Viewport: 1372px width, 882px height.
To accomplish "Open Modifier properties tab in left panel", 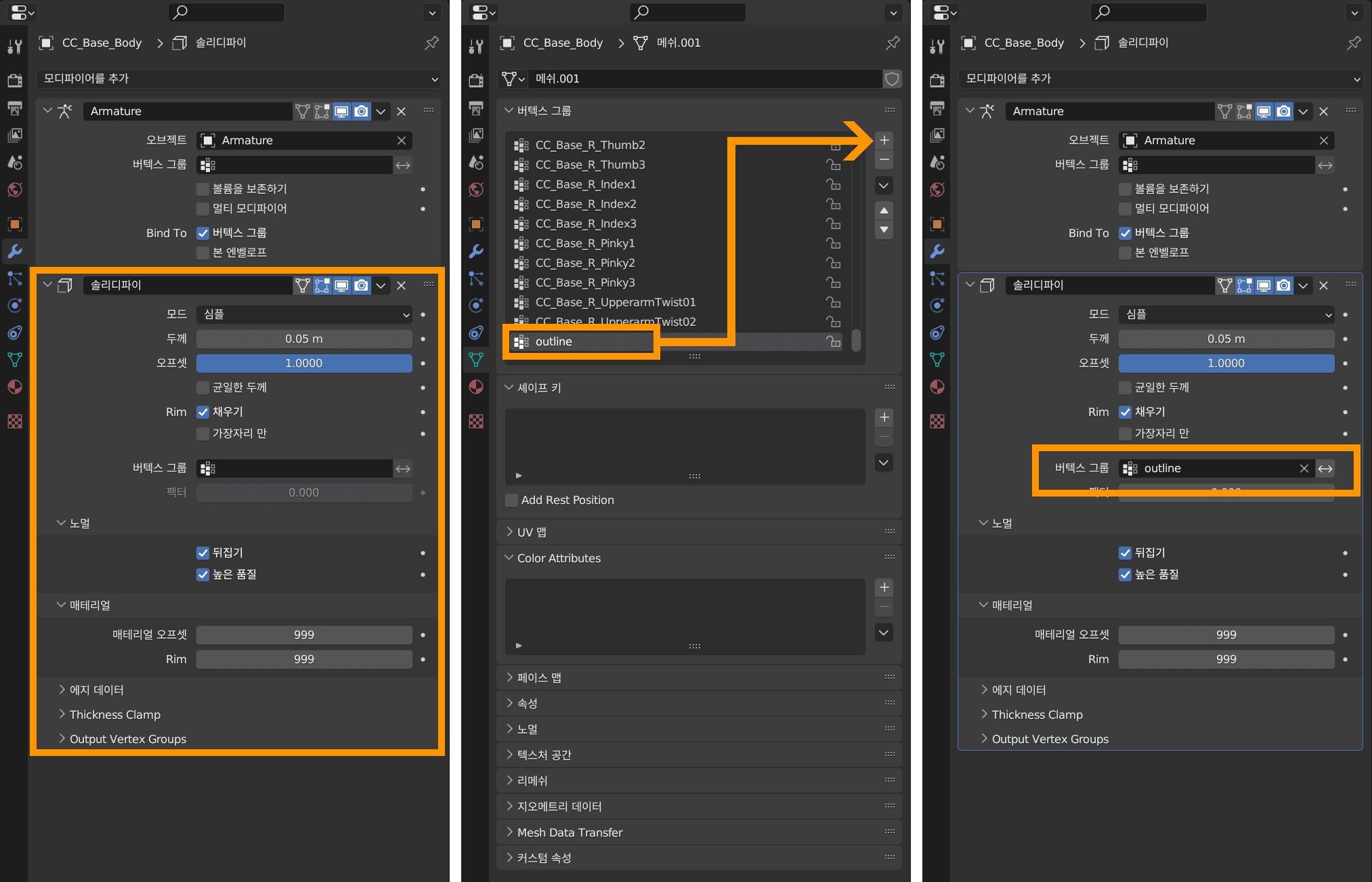I will (x=15, y=251).
